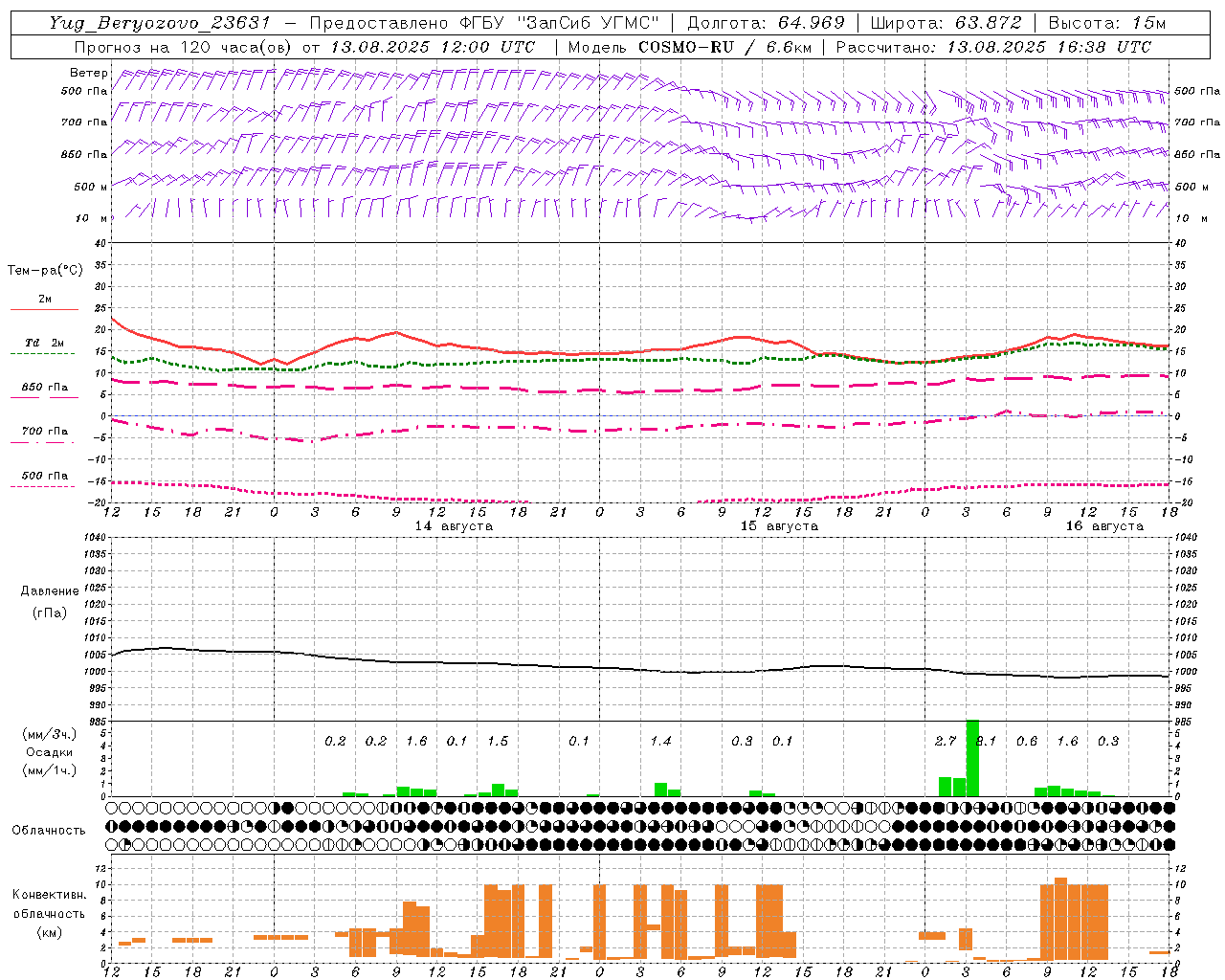
Task: Click the (мм/3ч.) precipitation unit label
Action: coord(50,735)
